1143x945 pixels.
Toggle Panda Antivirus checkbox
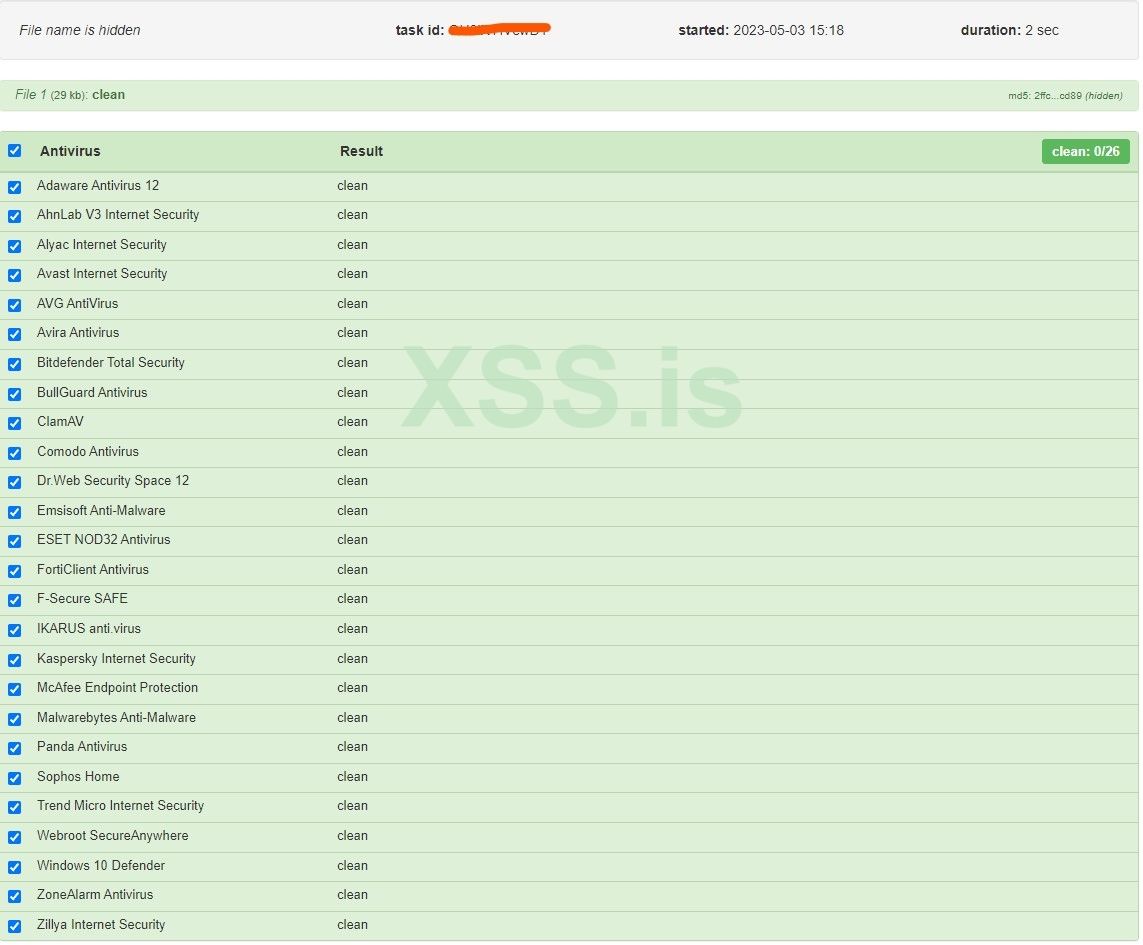(15, 749)
